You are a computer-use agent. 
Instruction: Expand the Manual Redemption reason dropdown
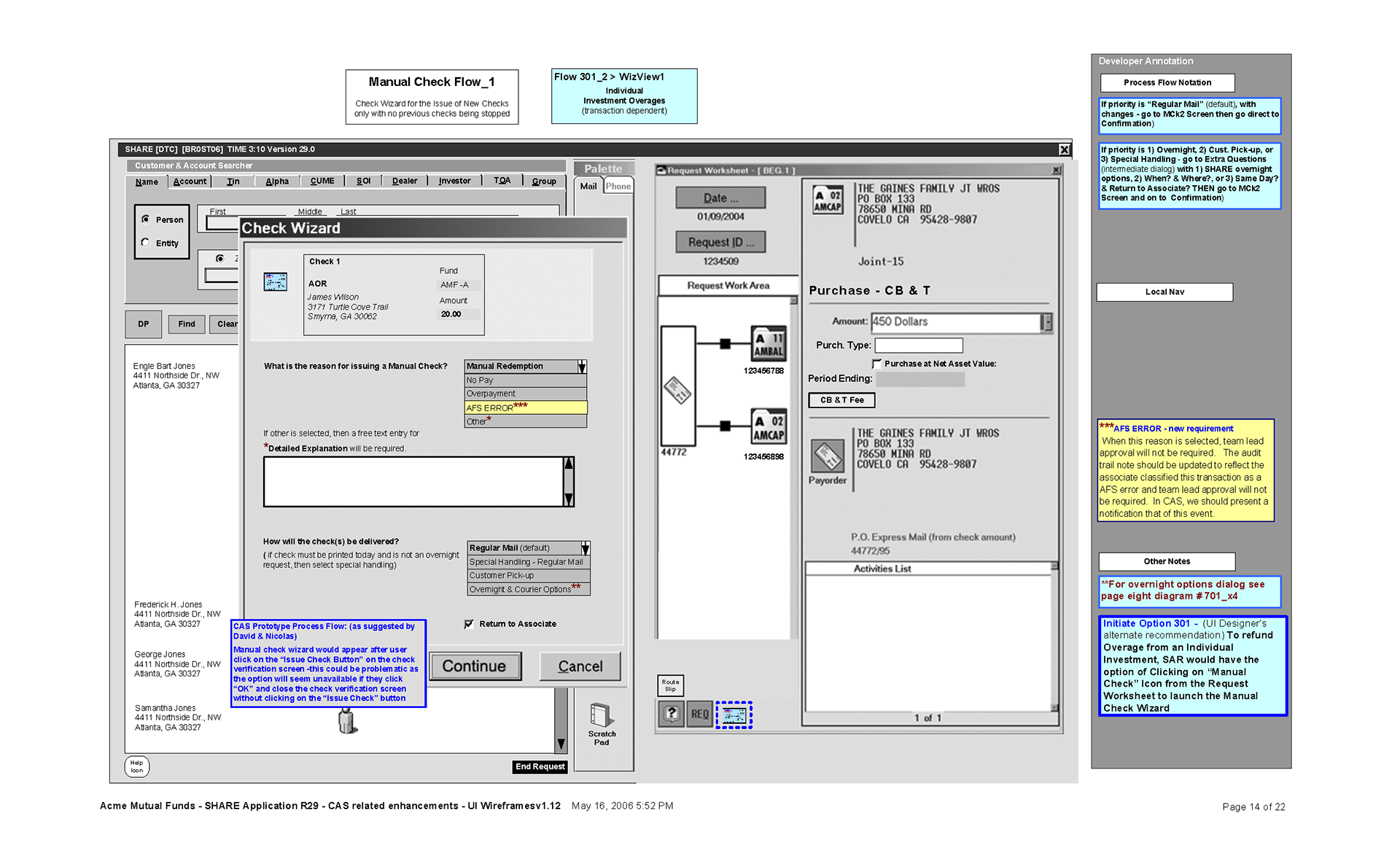click(582, 367)
